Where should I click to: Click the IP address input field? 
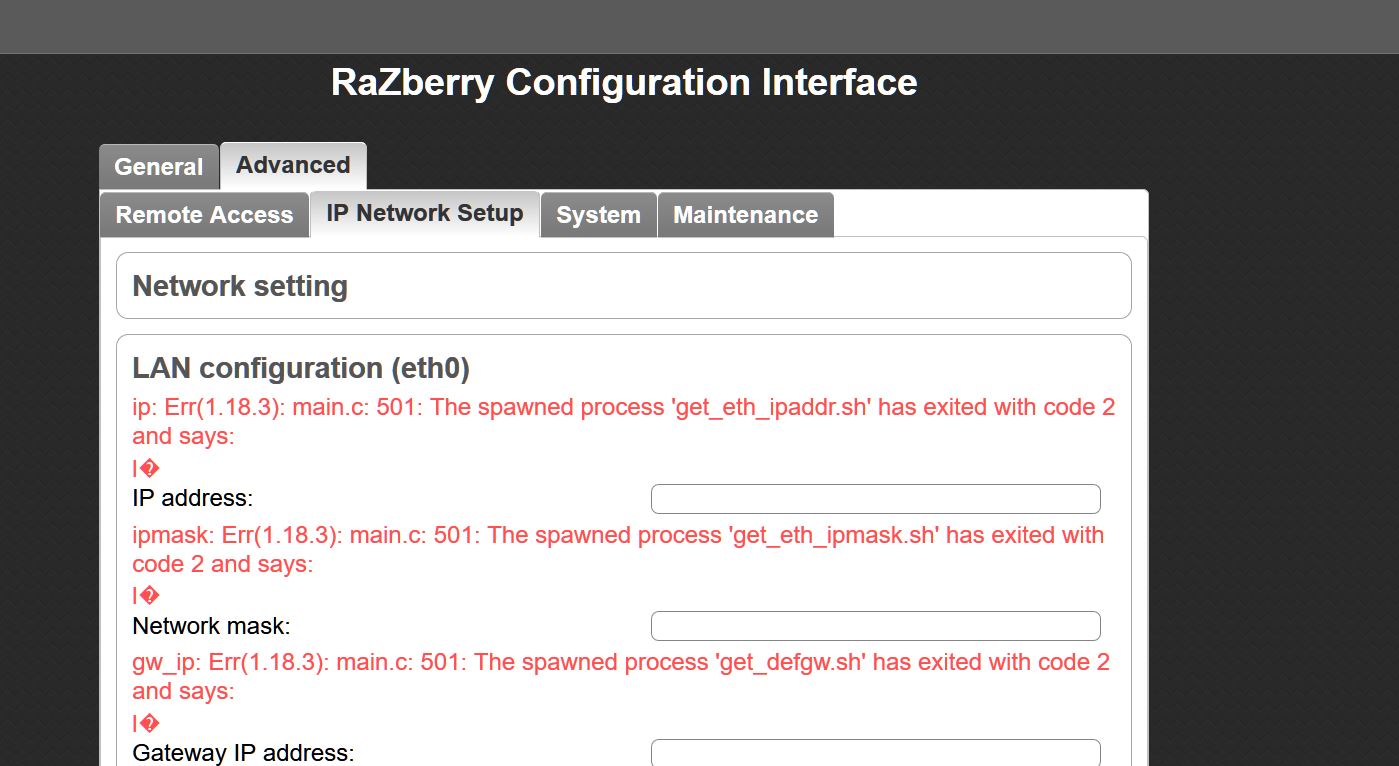pyautogui.click(x=875, y=499)
